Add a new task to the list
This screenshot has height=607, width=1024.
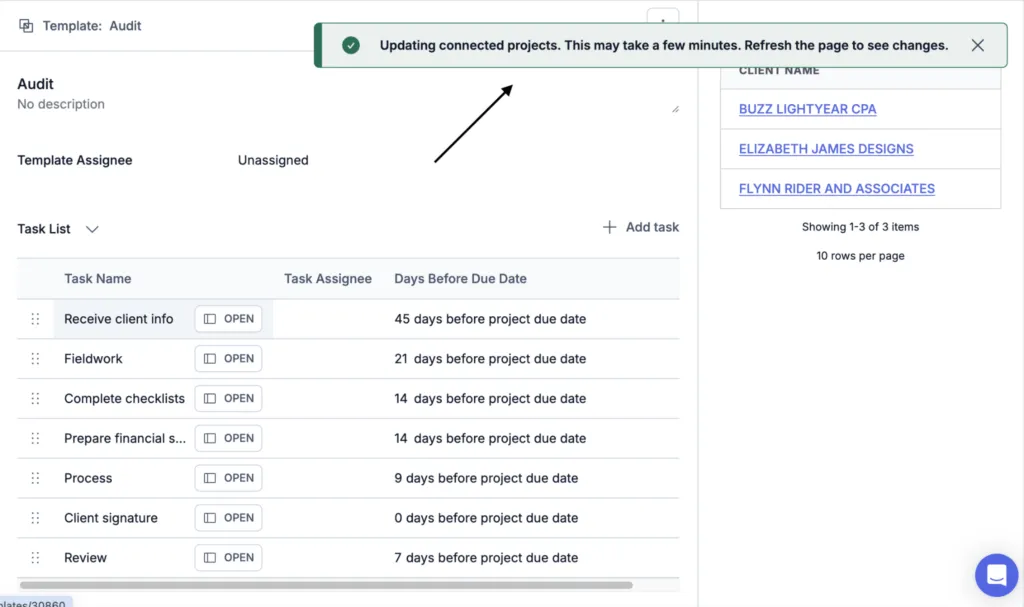coord(641,227)
